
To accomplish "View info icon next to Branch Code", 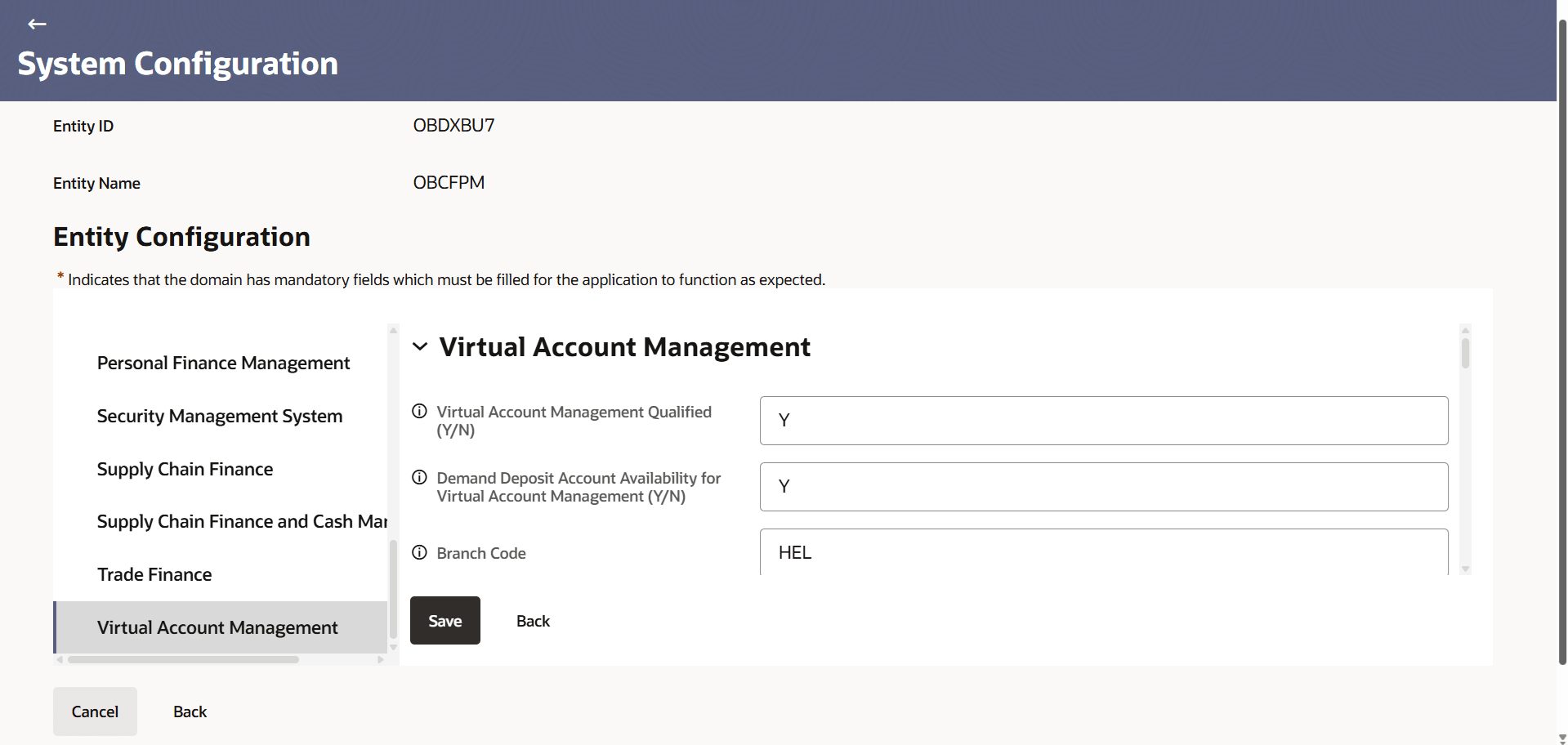I will coord(419,552).
